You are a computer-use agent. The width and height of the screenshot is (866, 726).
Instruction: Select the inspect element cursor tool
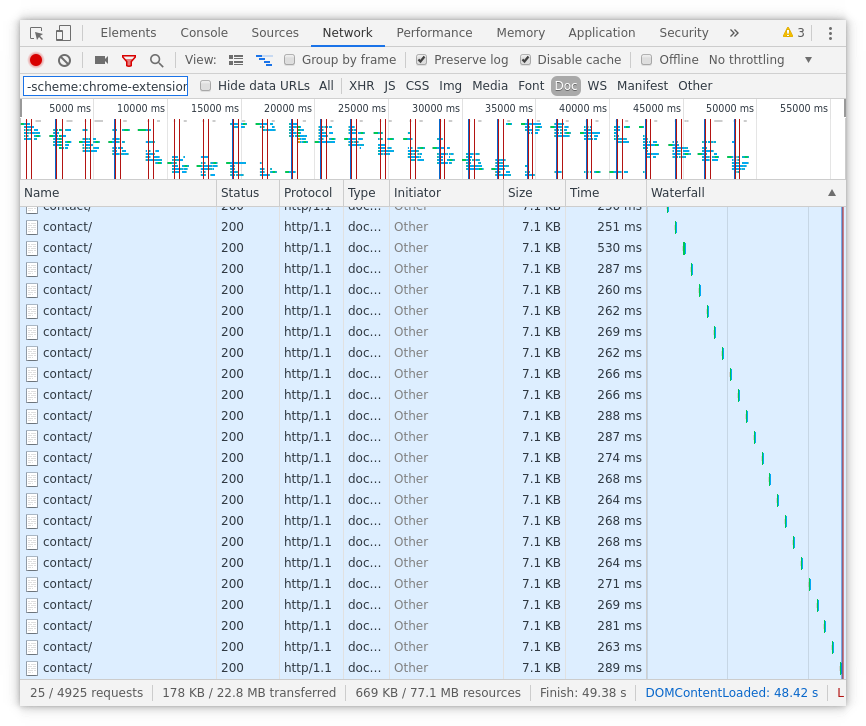tap(34, 32)
